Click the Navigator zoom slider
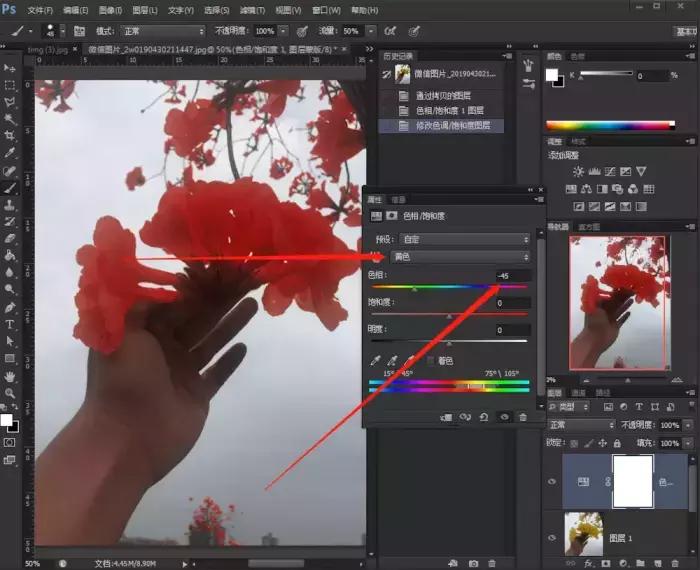 (x=628, y=381)
